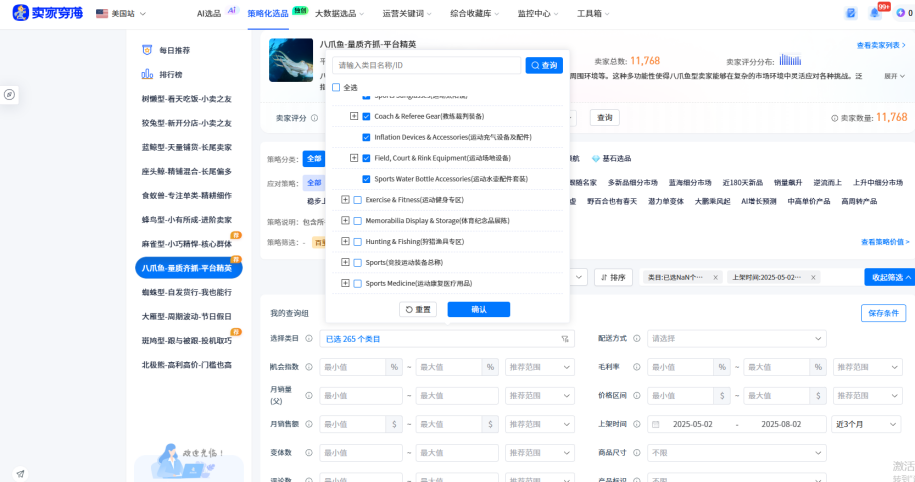Toggle the 全选 checkbox
This screenshot has height=482, width=915.
336,88
